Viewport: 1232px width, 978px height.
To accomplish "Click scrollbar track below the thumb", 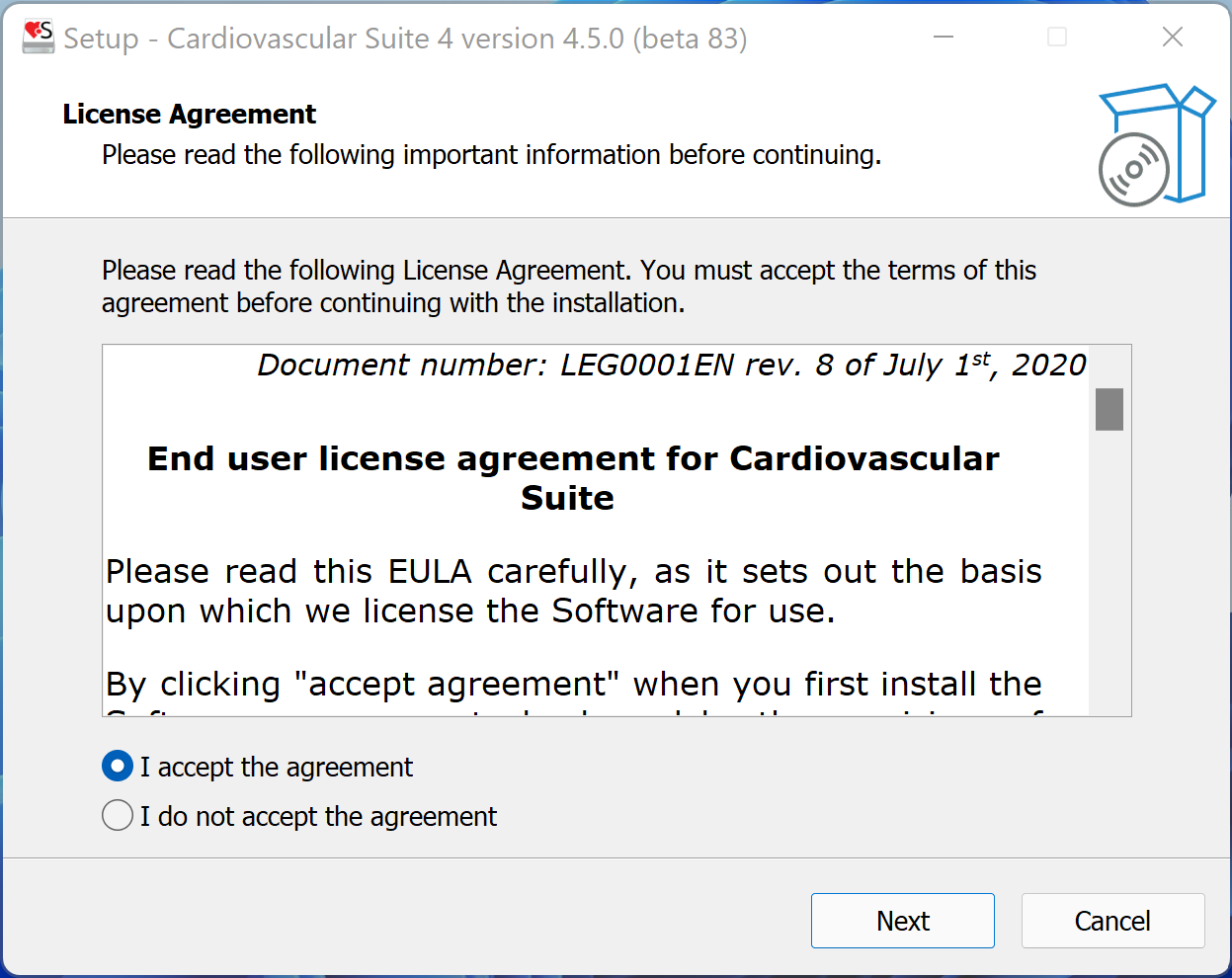I will (1109, 573).
